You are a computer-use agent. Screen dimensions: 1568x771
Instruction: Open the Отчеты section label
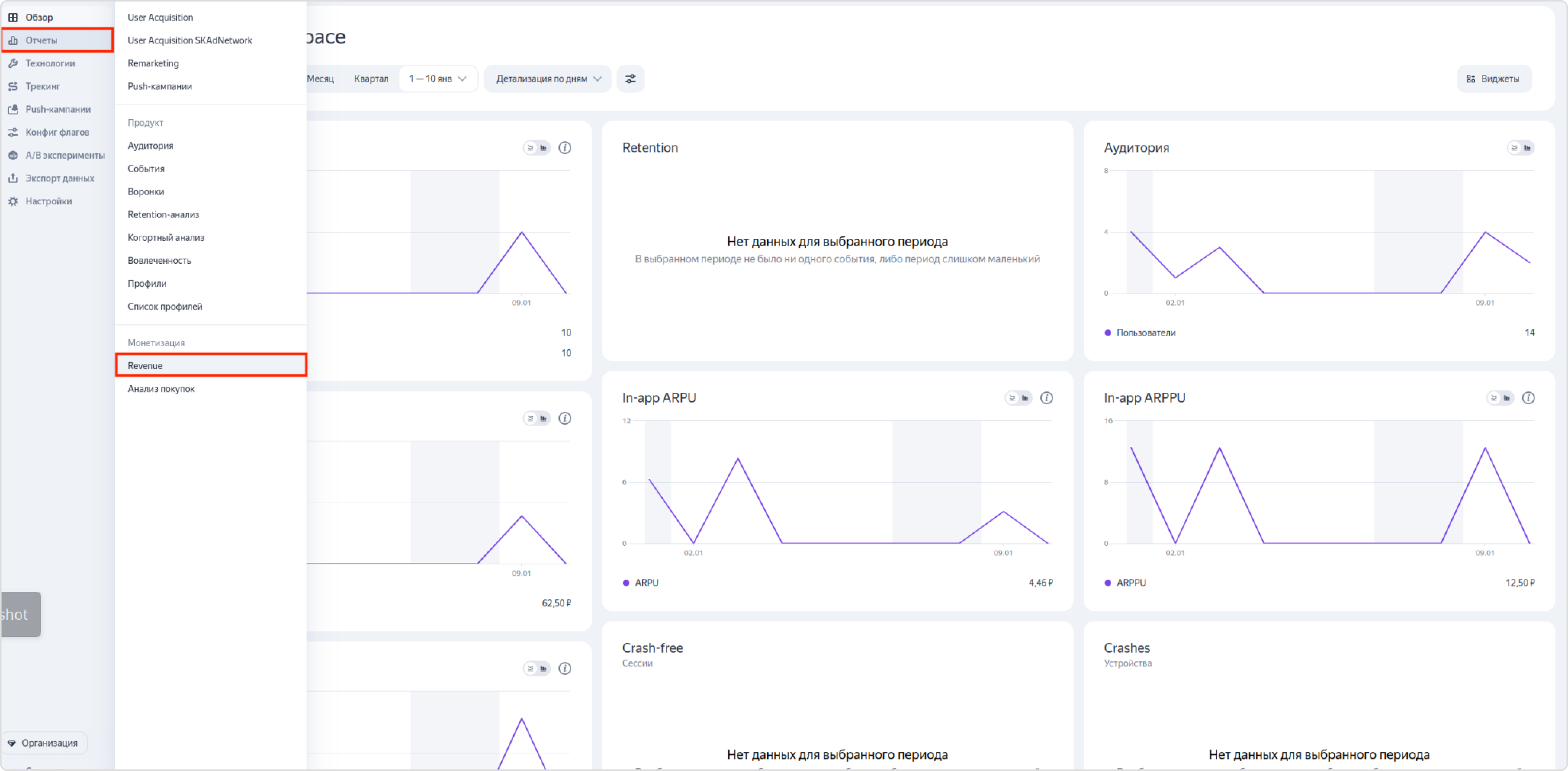click(42, 40)
